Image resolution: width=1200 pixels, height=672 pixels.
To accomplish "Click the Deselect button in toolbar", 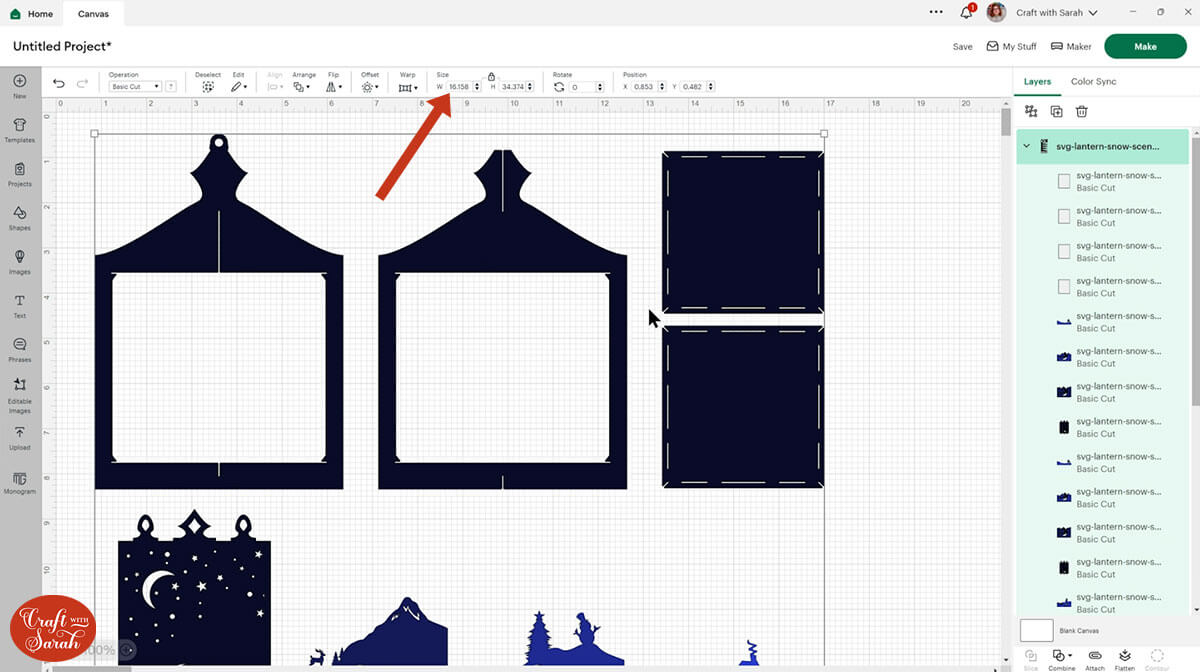I will point(208,86).
